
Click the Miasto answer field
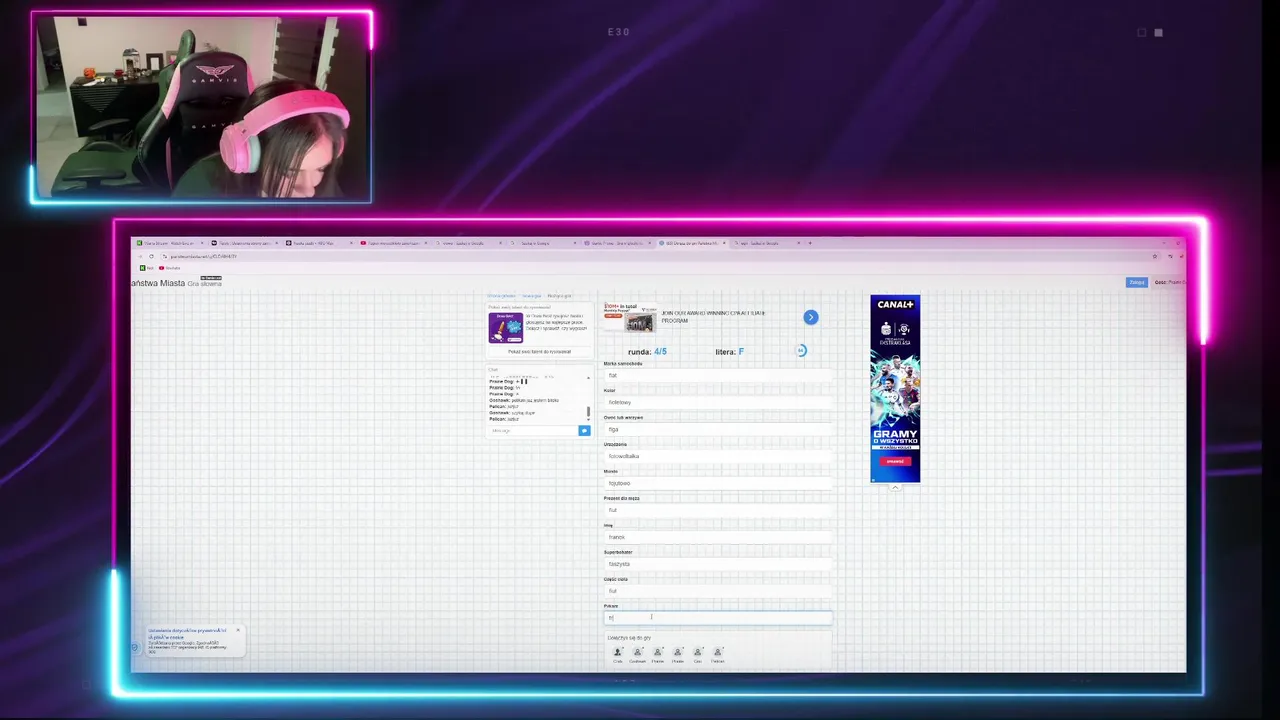[x=718, y=483]
